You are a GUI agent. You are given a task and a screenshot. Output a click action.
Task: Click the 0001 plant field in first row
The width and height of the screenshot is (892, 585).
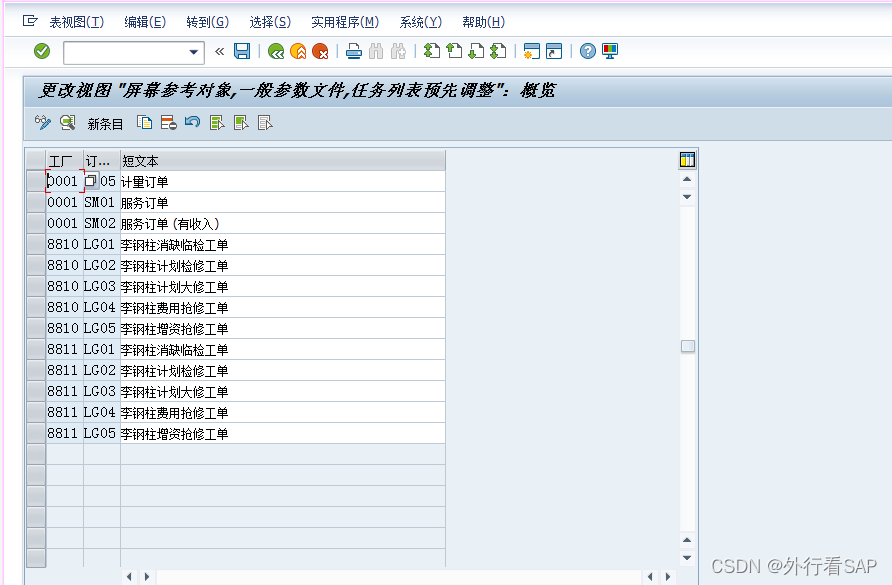click(x=64, y=182)
